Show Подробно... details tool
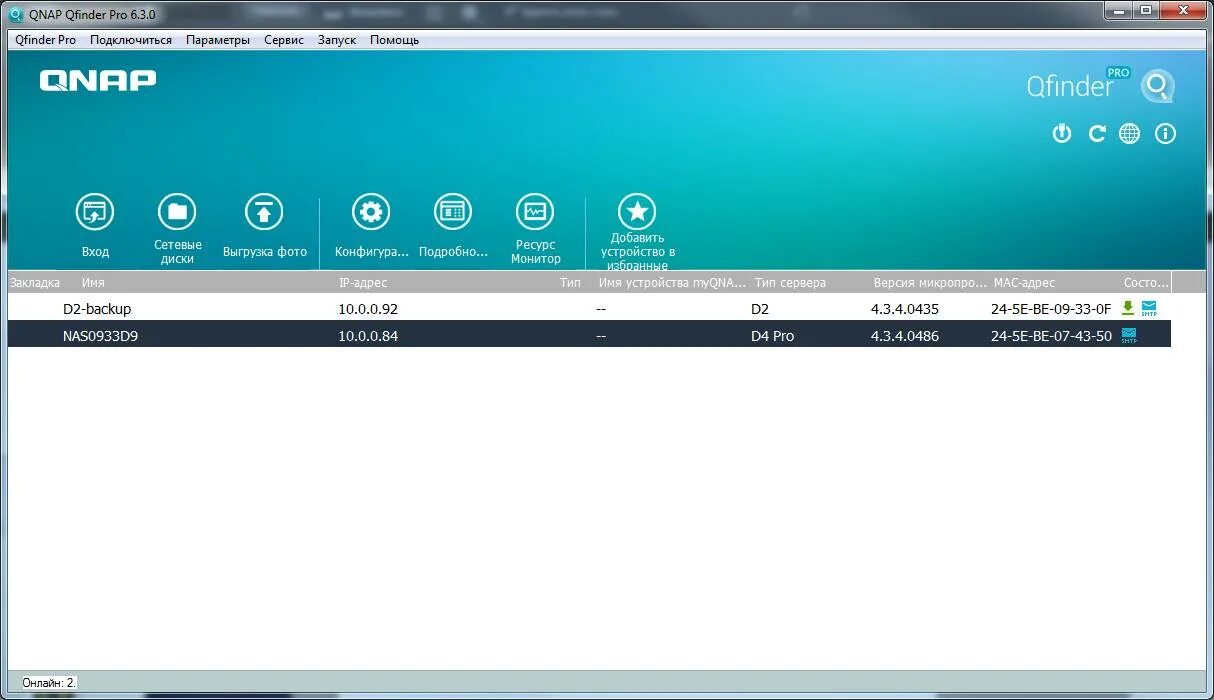Screen dimensions: 1214x700 tap(453, 226)
